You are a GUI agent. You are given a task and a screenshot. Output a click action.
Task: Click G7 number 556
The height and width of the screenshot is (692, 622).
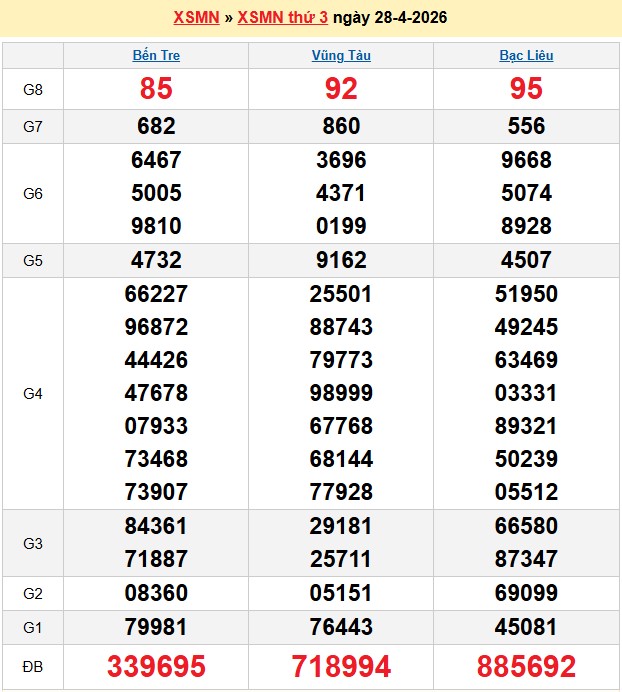point(526,126)
